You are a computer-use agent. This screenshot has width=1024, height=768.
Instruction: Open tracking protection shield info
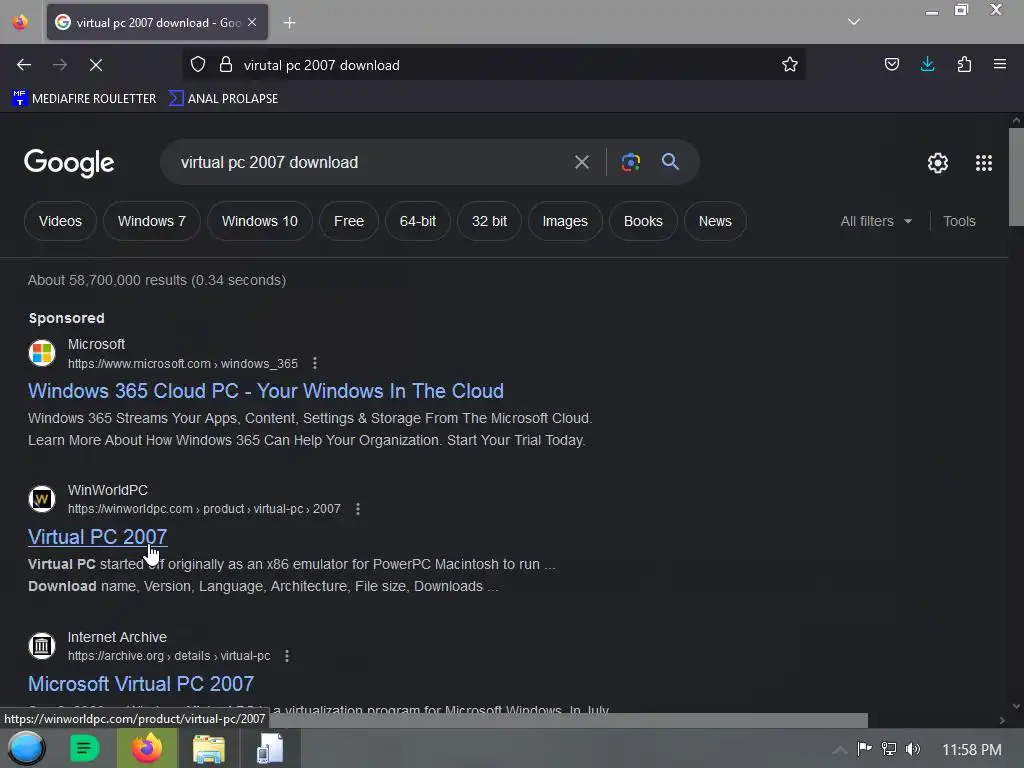[198, 65]
